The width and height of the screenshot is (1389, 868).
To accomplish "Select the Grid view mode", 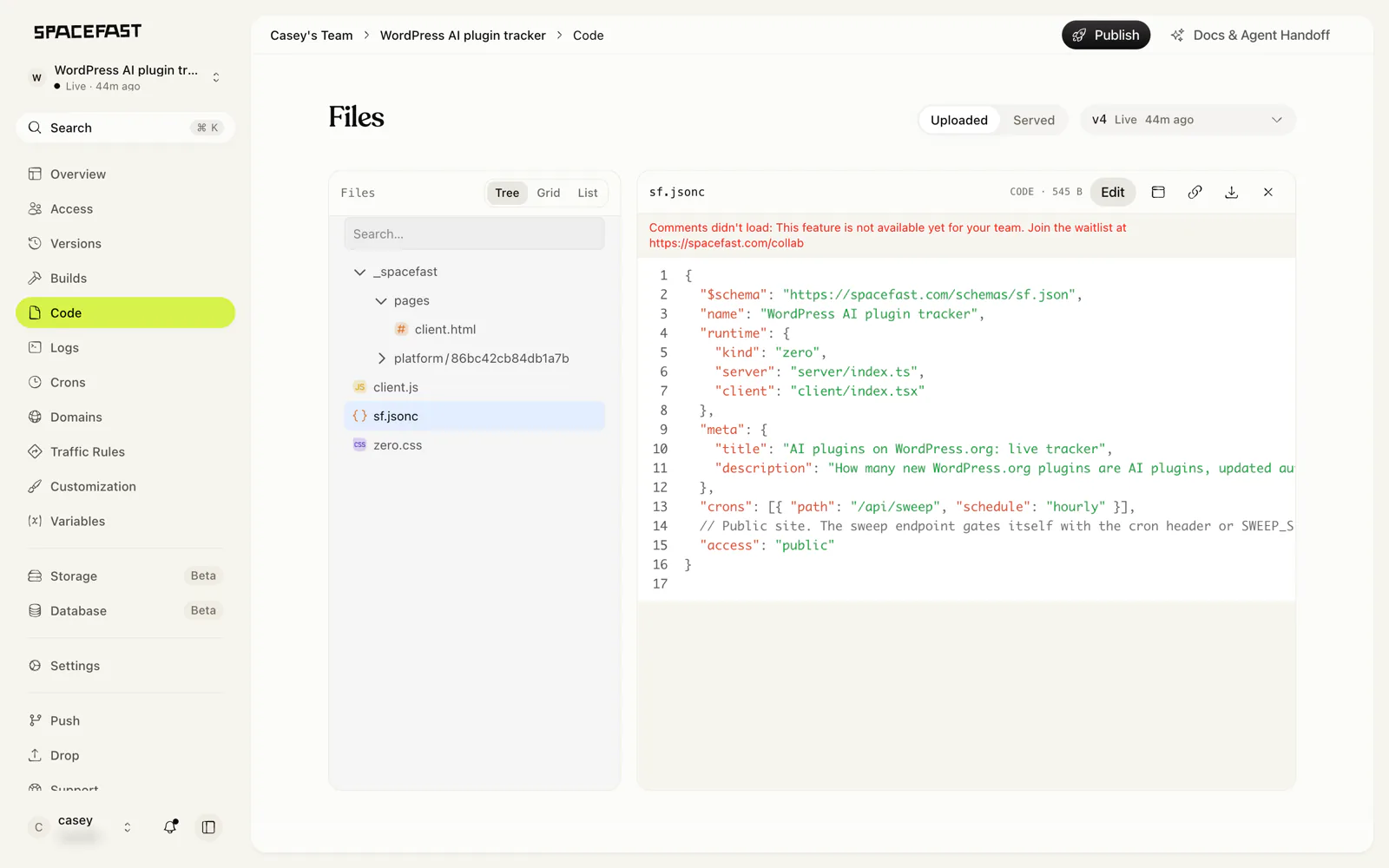I will coord(549,193).
